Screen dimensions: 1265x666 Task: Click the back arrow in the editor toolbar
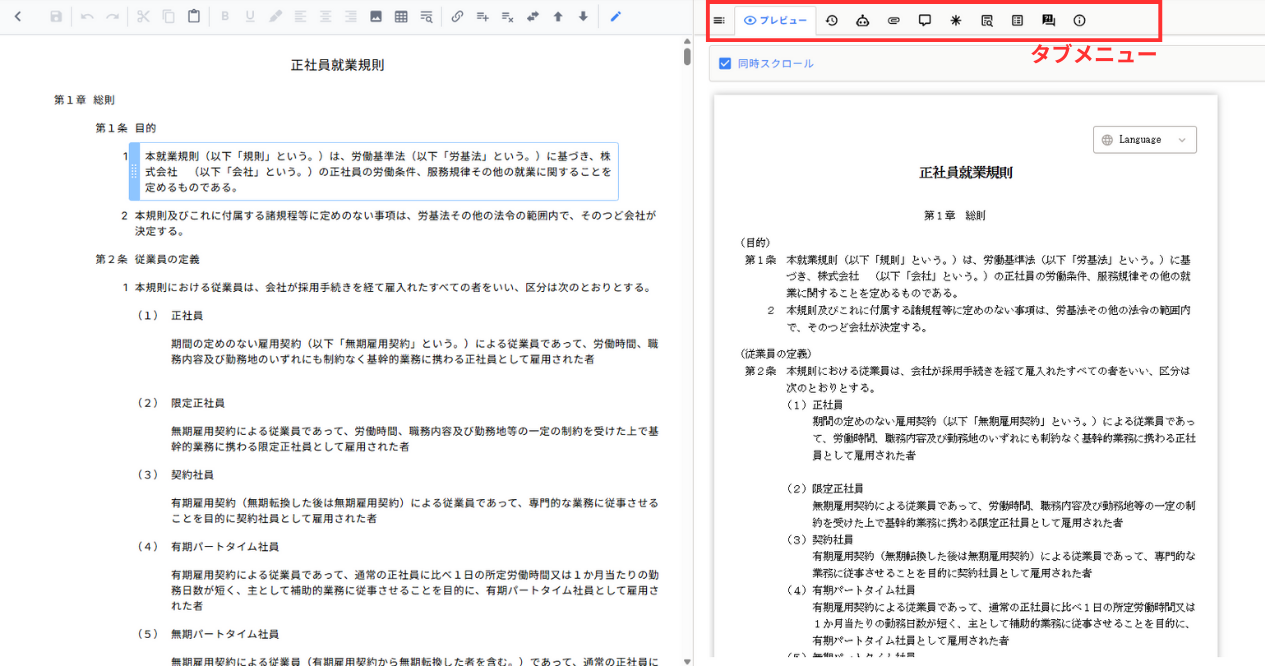[x=18, y=17]
